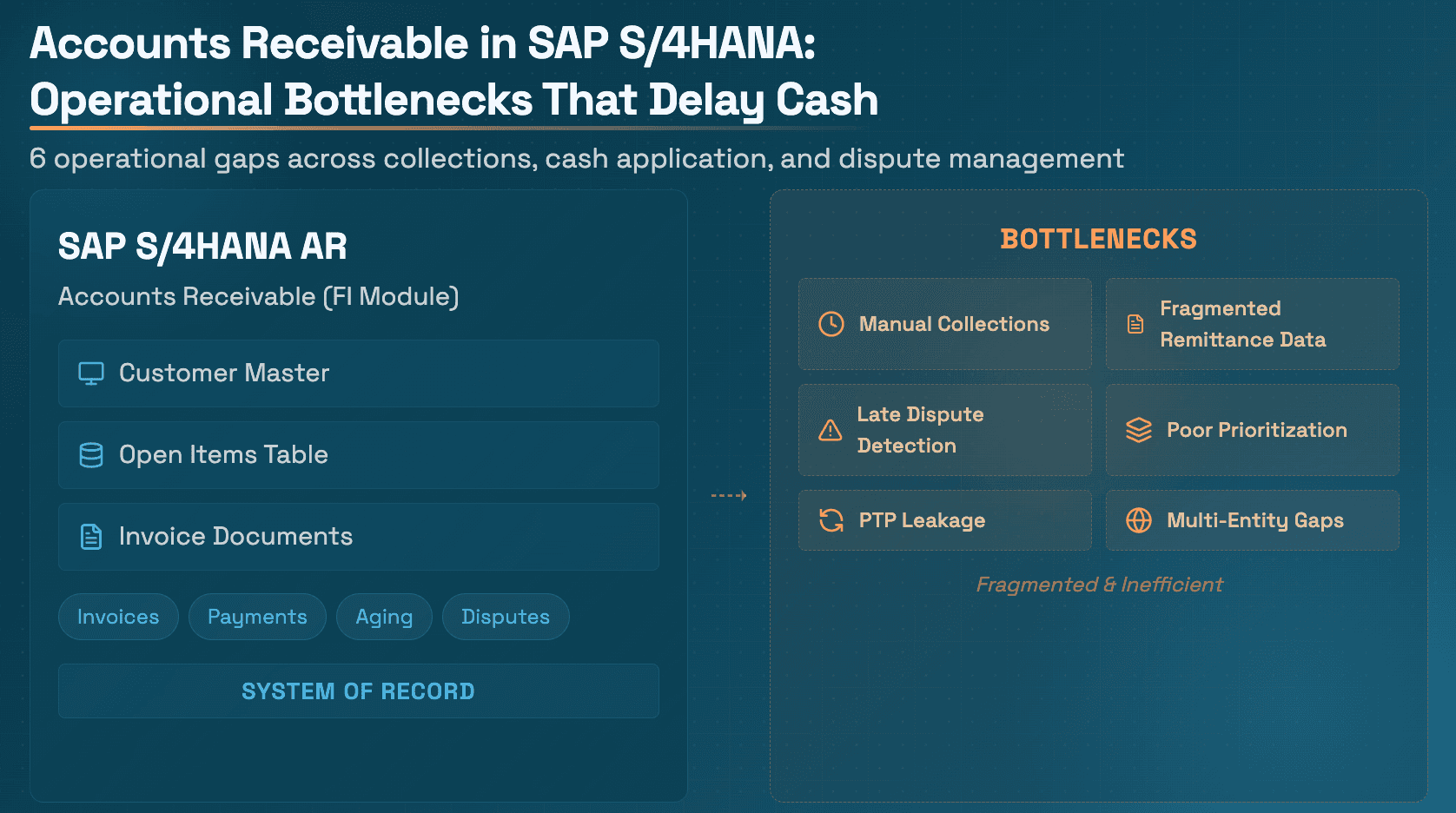Select the Manual Collections card
Viewport: 1456px width, 813px height.
[945, 324]
